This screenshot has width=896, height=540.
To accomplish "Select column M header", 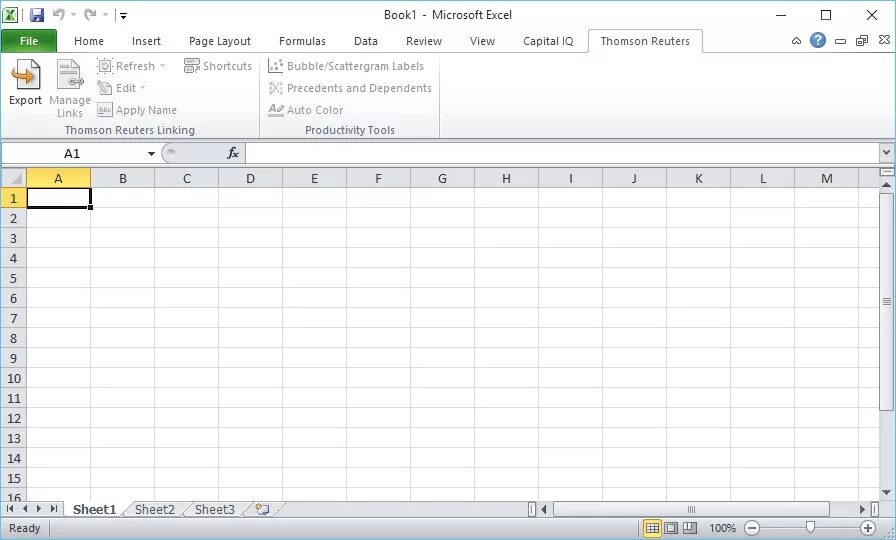I will (x=826, y=178).
